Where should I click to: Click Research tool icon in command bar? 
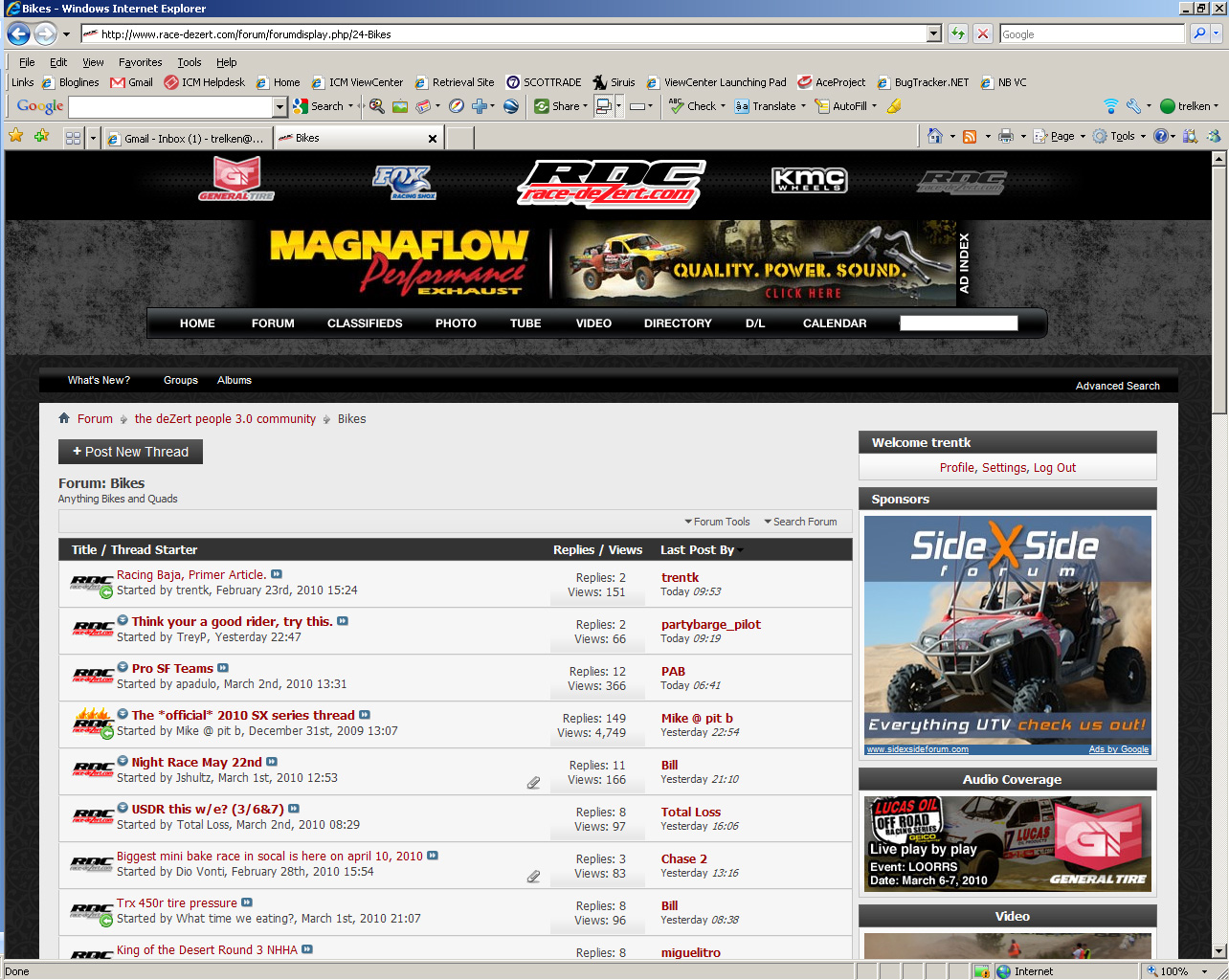tap(1190, 136)
